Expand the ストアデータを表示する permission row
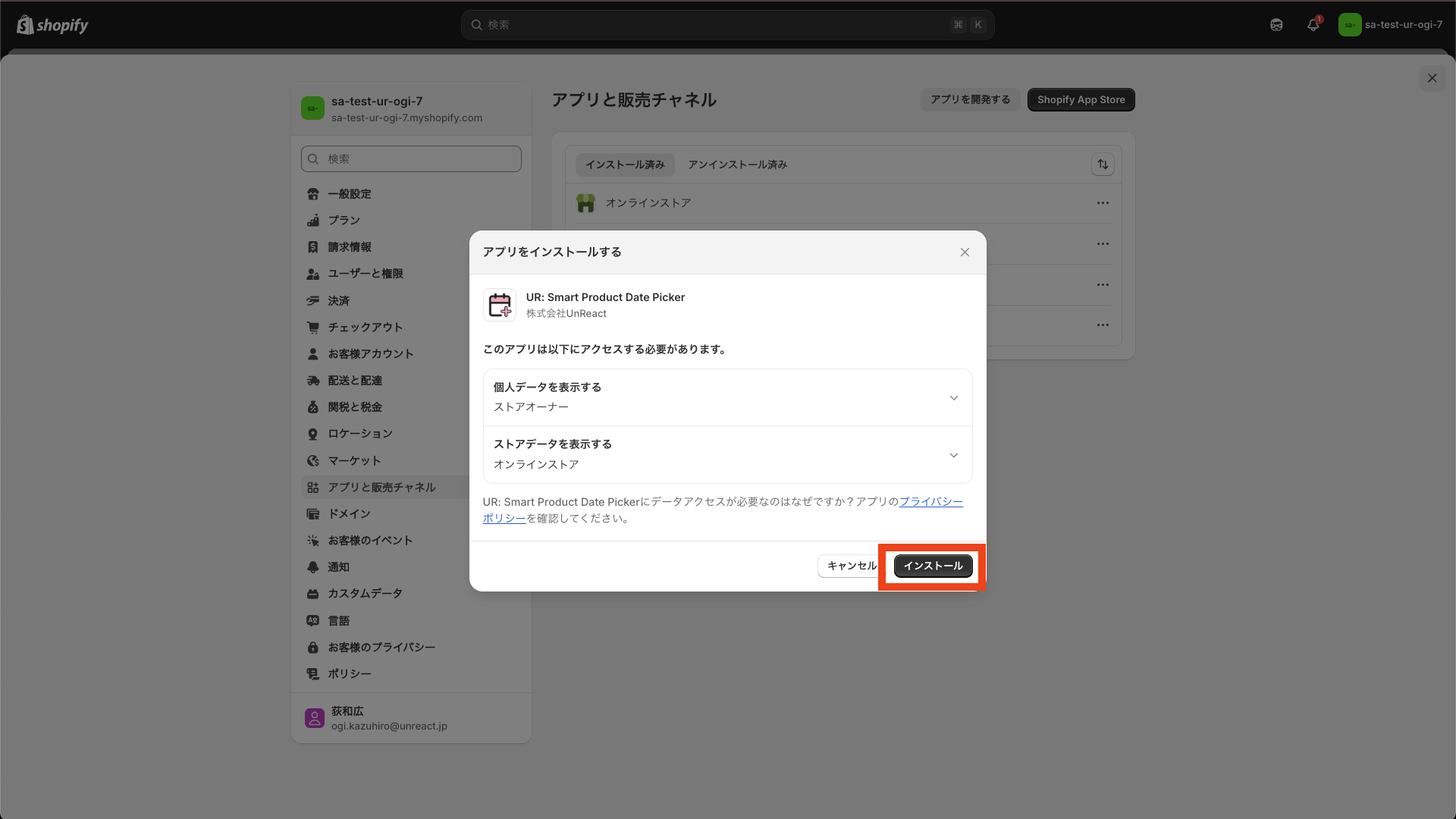Screen dimensions: 1456x819 click(954, 456)
